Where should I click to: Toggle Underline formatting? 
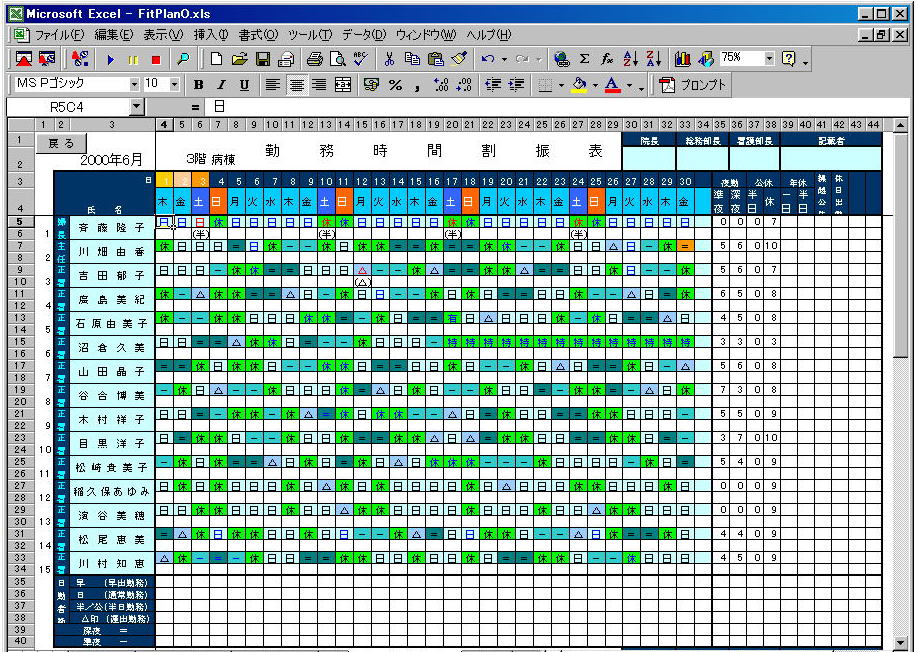(x=244, y=85)
